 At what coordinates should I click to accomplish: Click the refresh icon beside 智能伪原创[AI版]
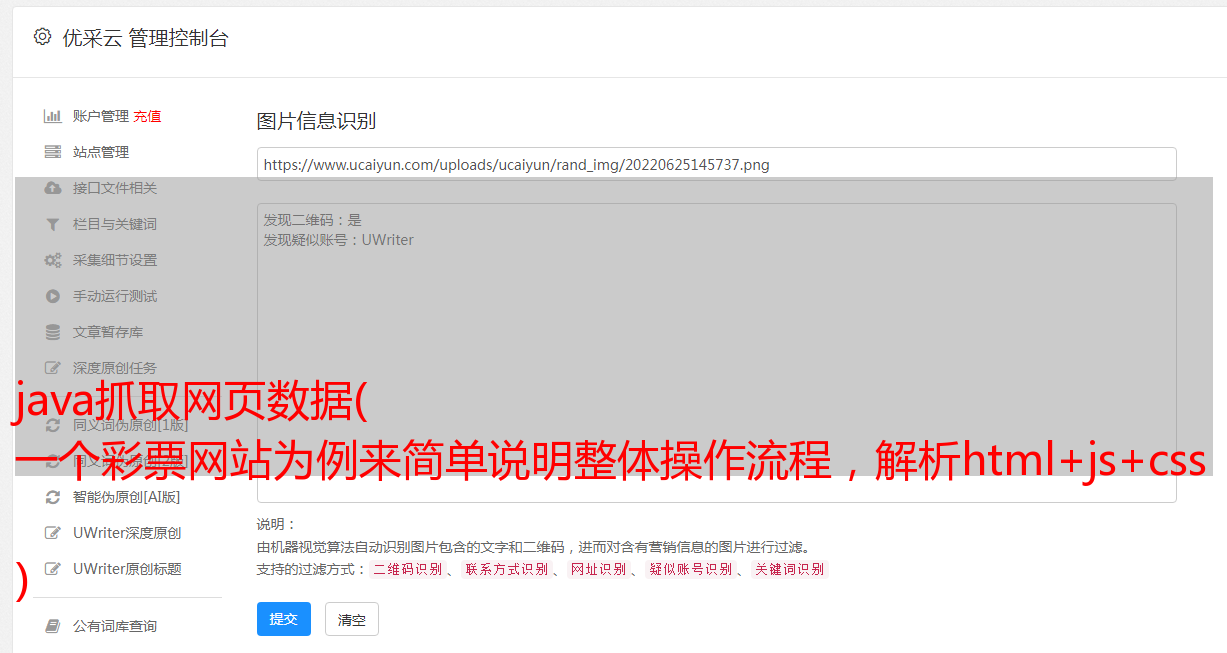(53, 497)
